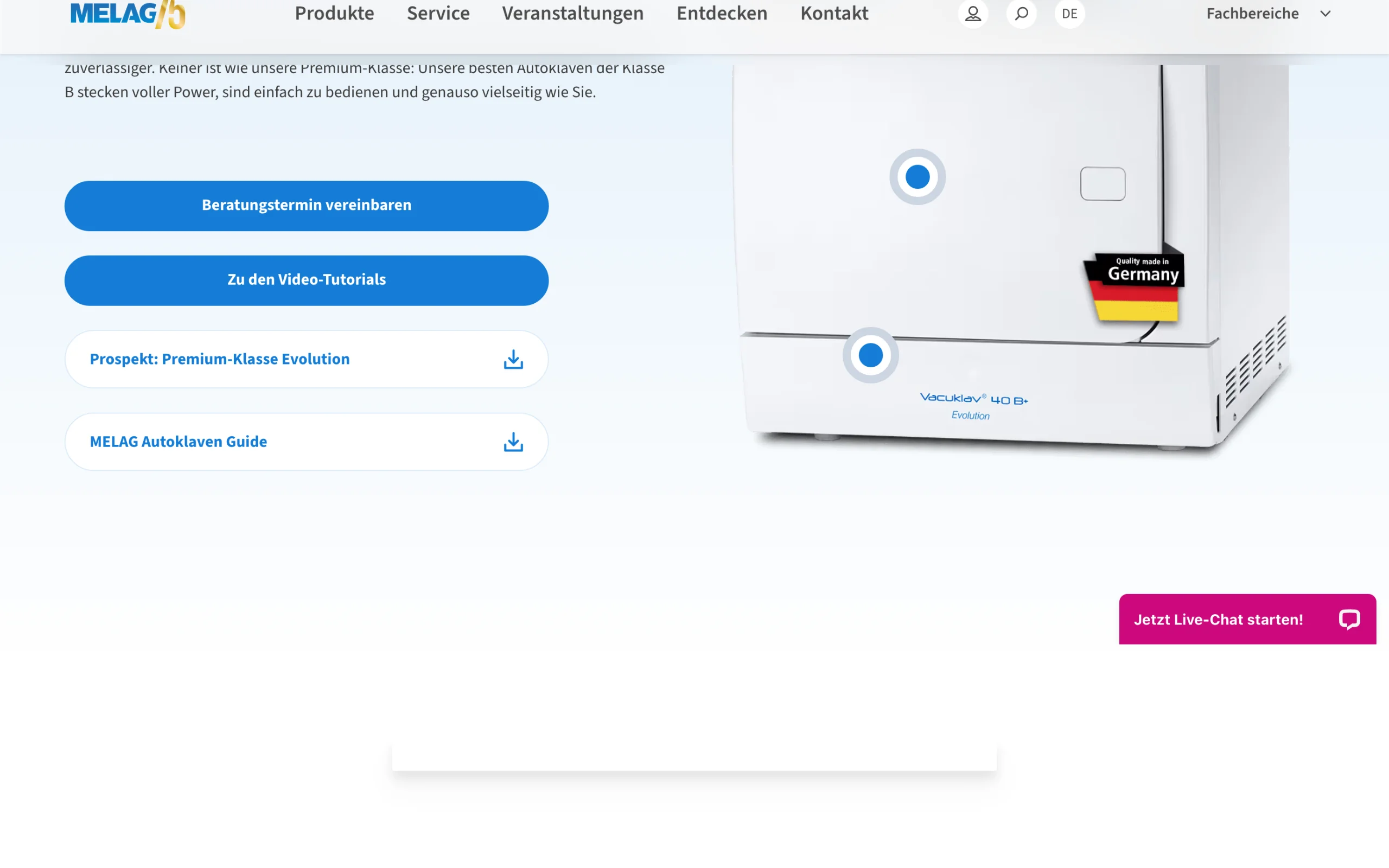Viewport: 1389px width, 868px height.
Task: Open the user account icon
Action: point(973,13)
